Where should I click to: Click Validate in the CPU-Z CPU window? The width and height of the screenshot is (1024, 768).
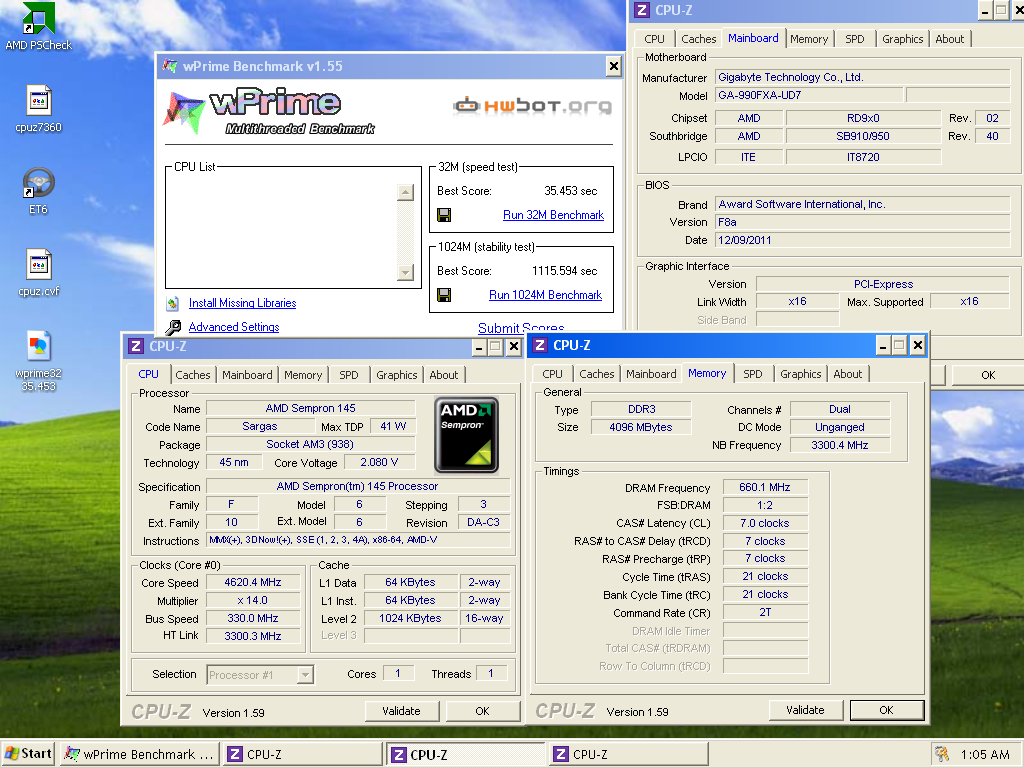pos(402,711)
